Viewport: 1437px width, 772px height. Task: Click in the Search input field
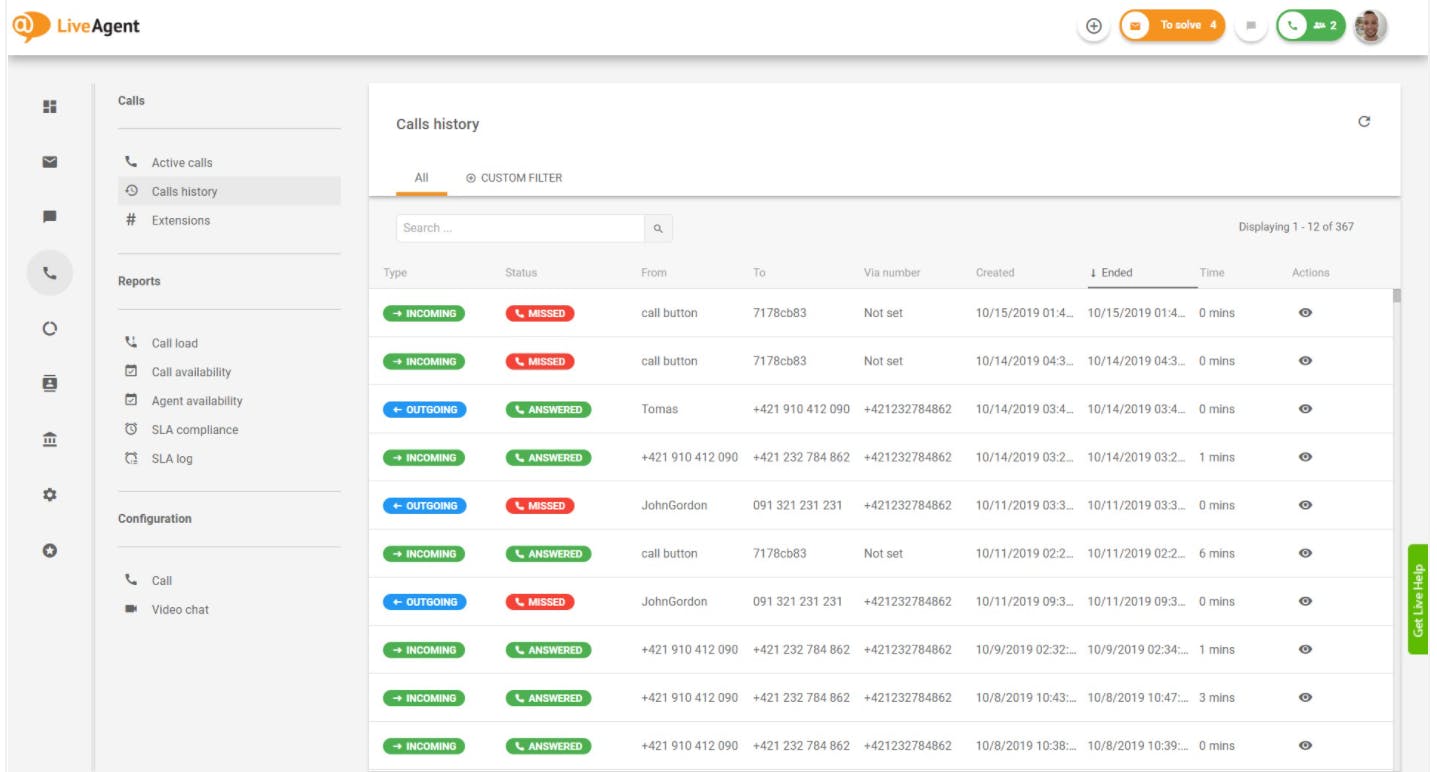tap(520, 228)
